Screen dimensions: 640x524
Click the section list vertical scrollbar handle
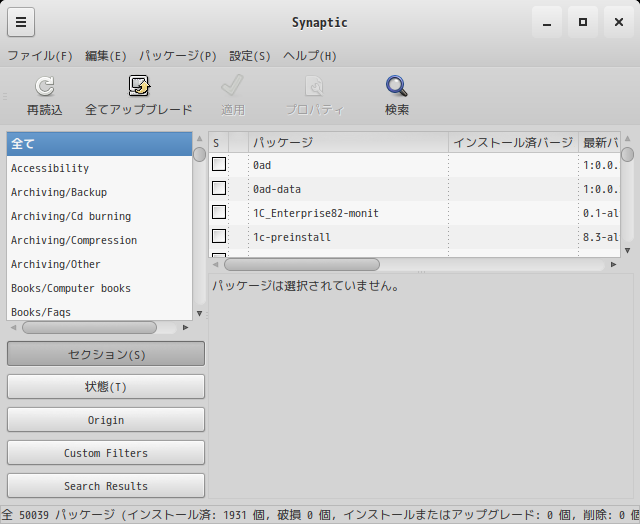click(x=200, y=155)
